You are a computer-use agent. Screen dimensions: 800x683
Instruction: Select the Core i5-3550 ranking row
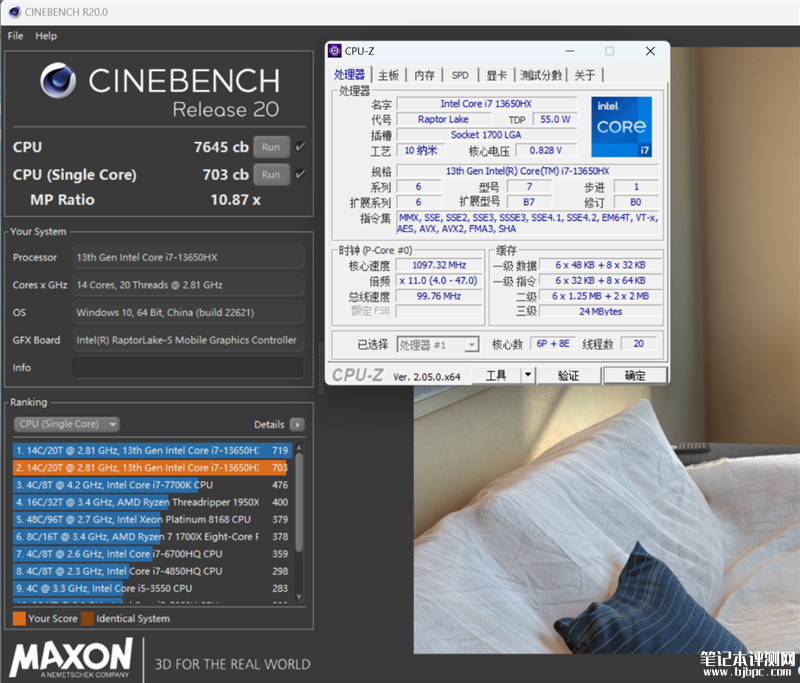tap(152, 589)
